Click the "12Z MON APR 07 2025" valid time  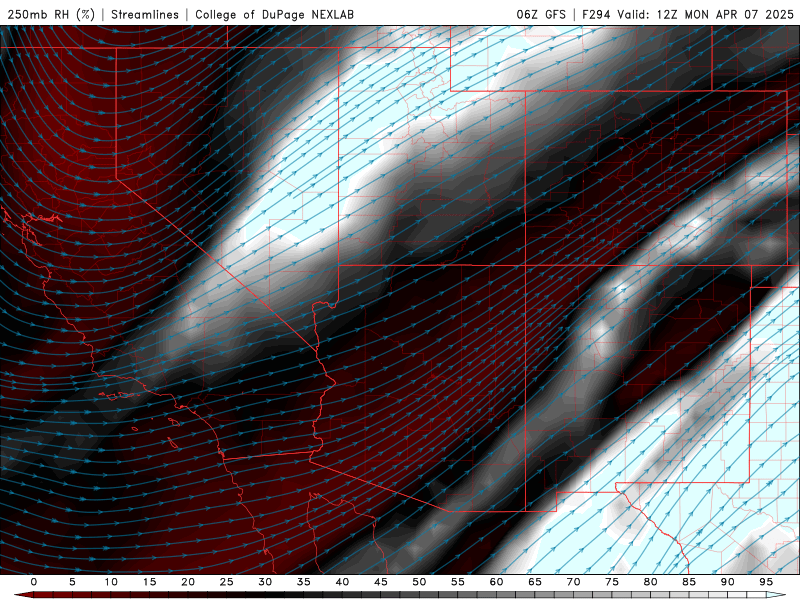pyautogui.click(x=725, y=14)
